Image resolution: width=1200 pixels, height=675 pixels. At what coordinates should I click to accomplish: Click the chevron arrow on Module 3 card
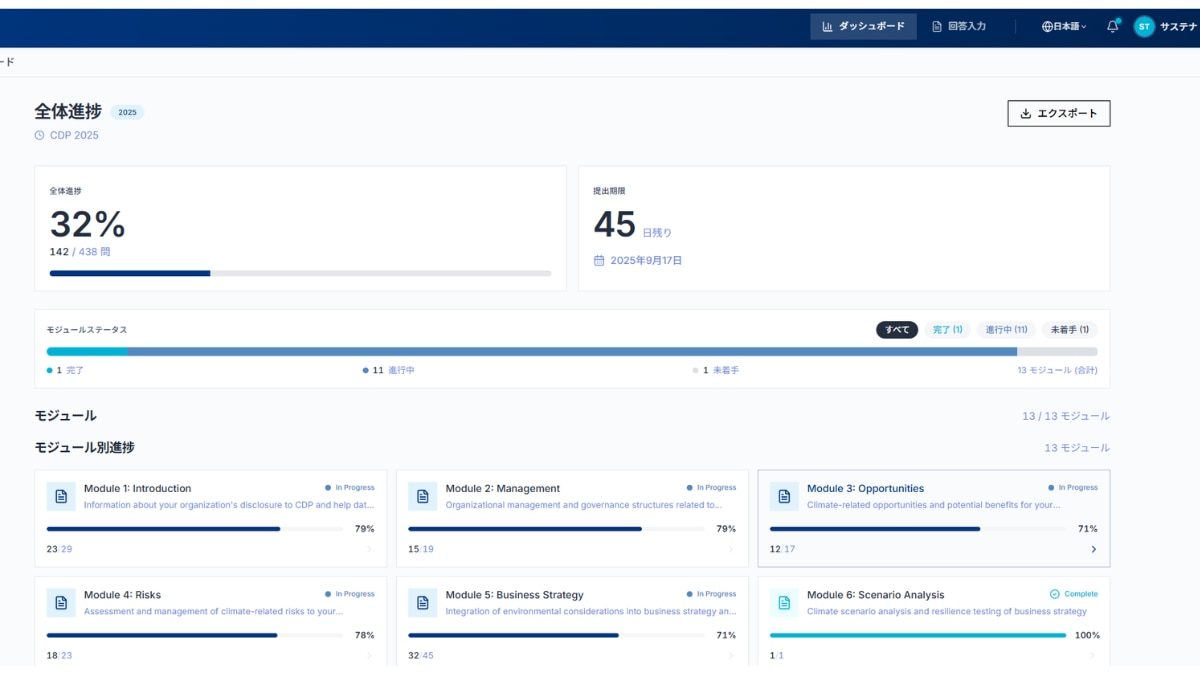pos(1093,549)
